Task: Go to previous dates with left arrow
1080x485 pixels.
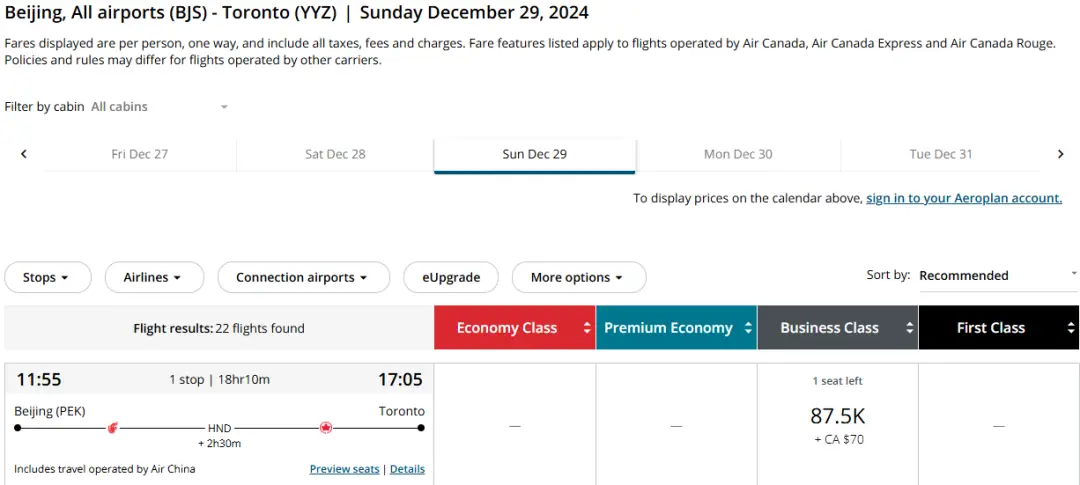Action: 24,154
